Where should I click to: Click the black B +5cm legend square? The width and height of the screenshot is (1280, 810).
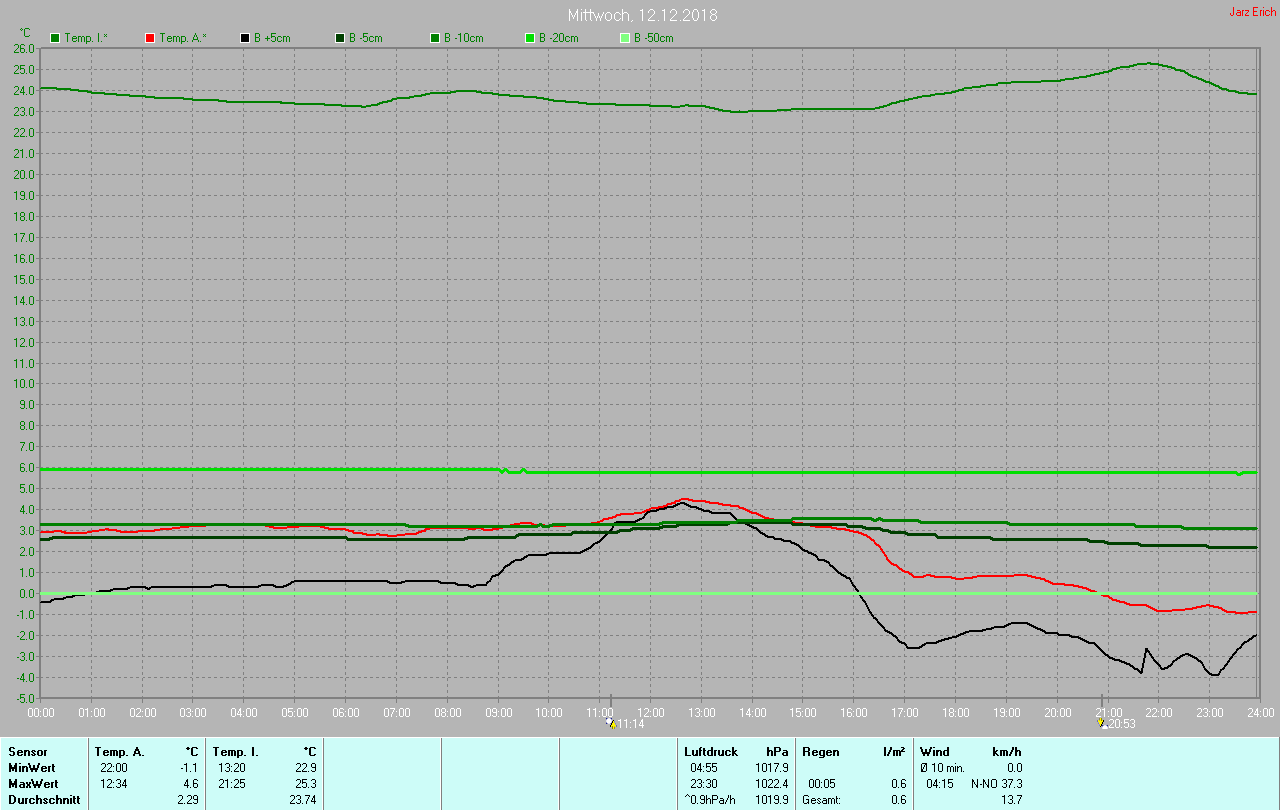click(245, 38)
